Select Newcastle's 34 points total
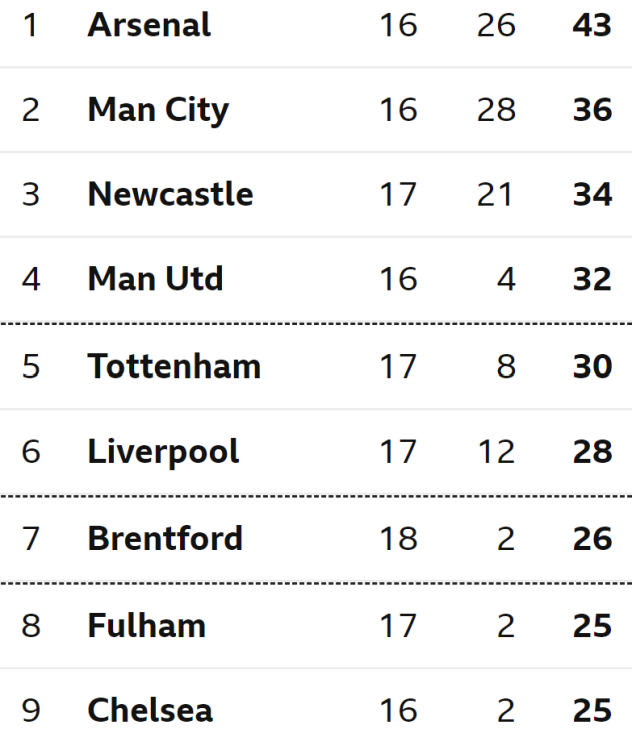Image resolution: width=632 pixels, height=750 pixels. tap(592, 194)
